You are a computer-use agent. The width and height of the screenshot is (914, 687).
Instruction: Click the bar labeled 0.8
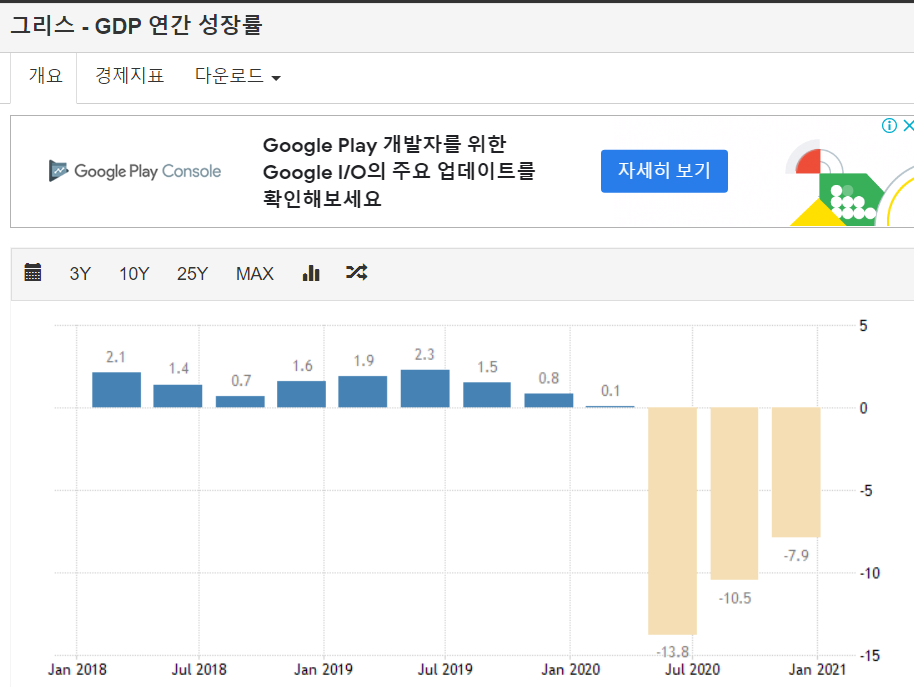[x=549, y=400]
